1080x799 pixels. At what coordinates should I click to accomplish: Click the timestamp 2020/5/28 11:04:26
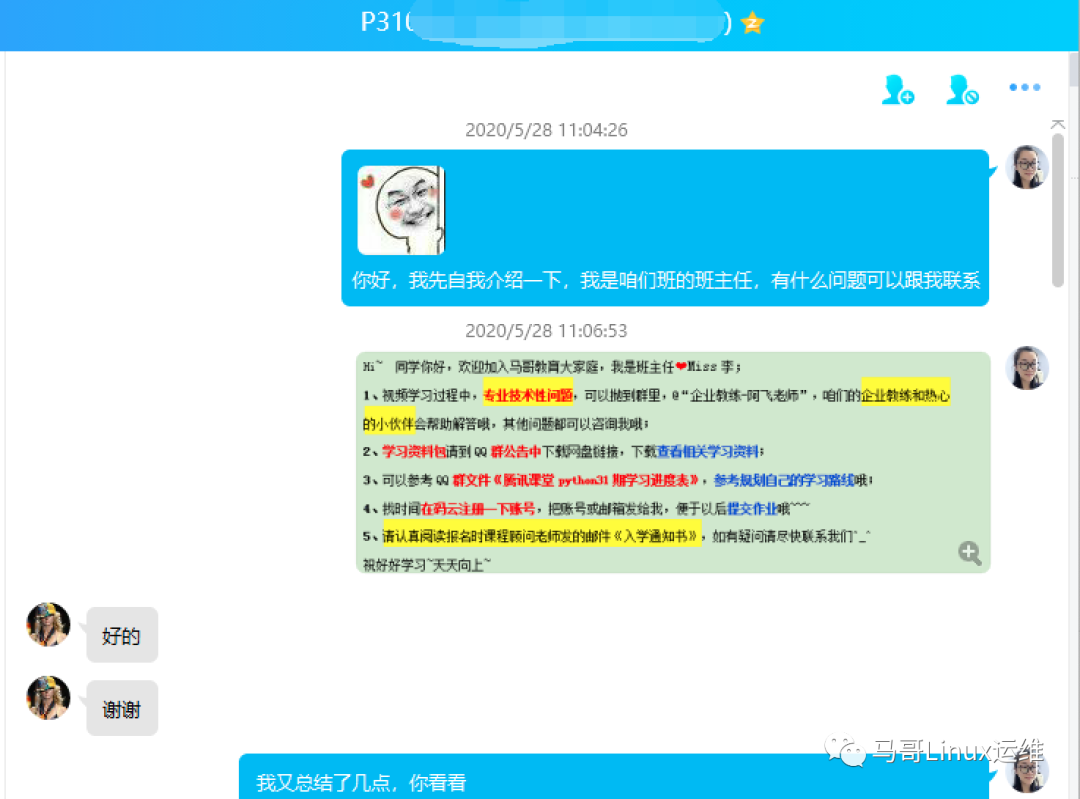(546, 130)
